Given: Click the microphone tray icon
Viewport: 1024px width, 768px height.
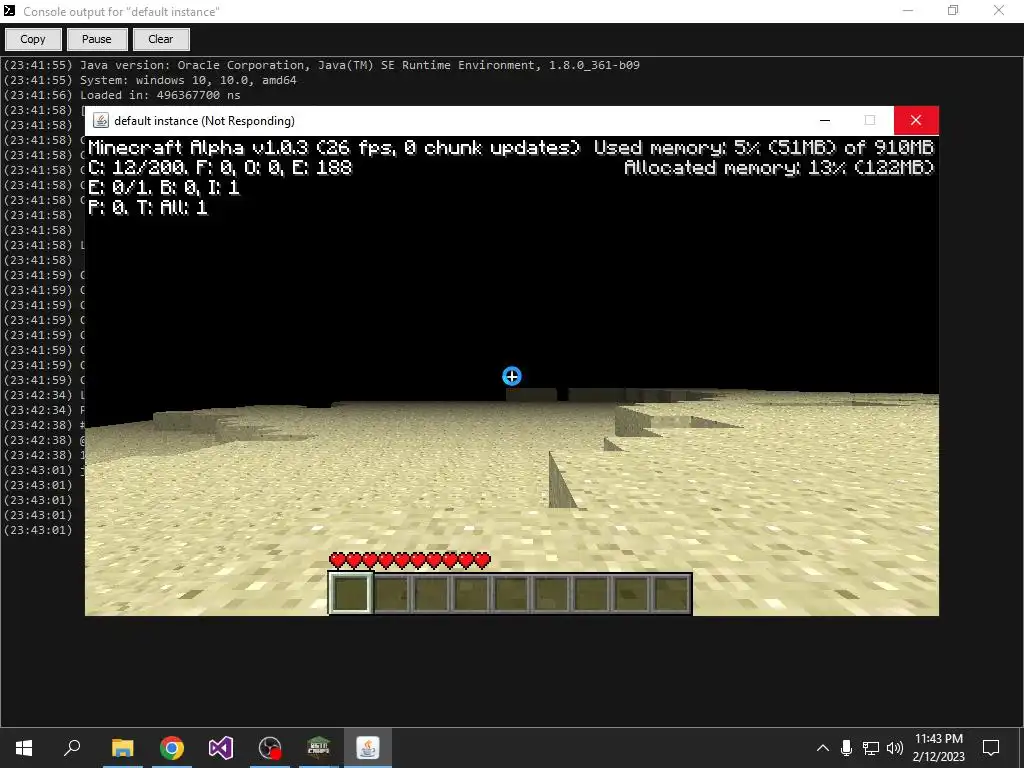Looking at the screenshot, I should coord(846,748).
